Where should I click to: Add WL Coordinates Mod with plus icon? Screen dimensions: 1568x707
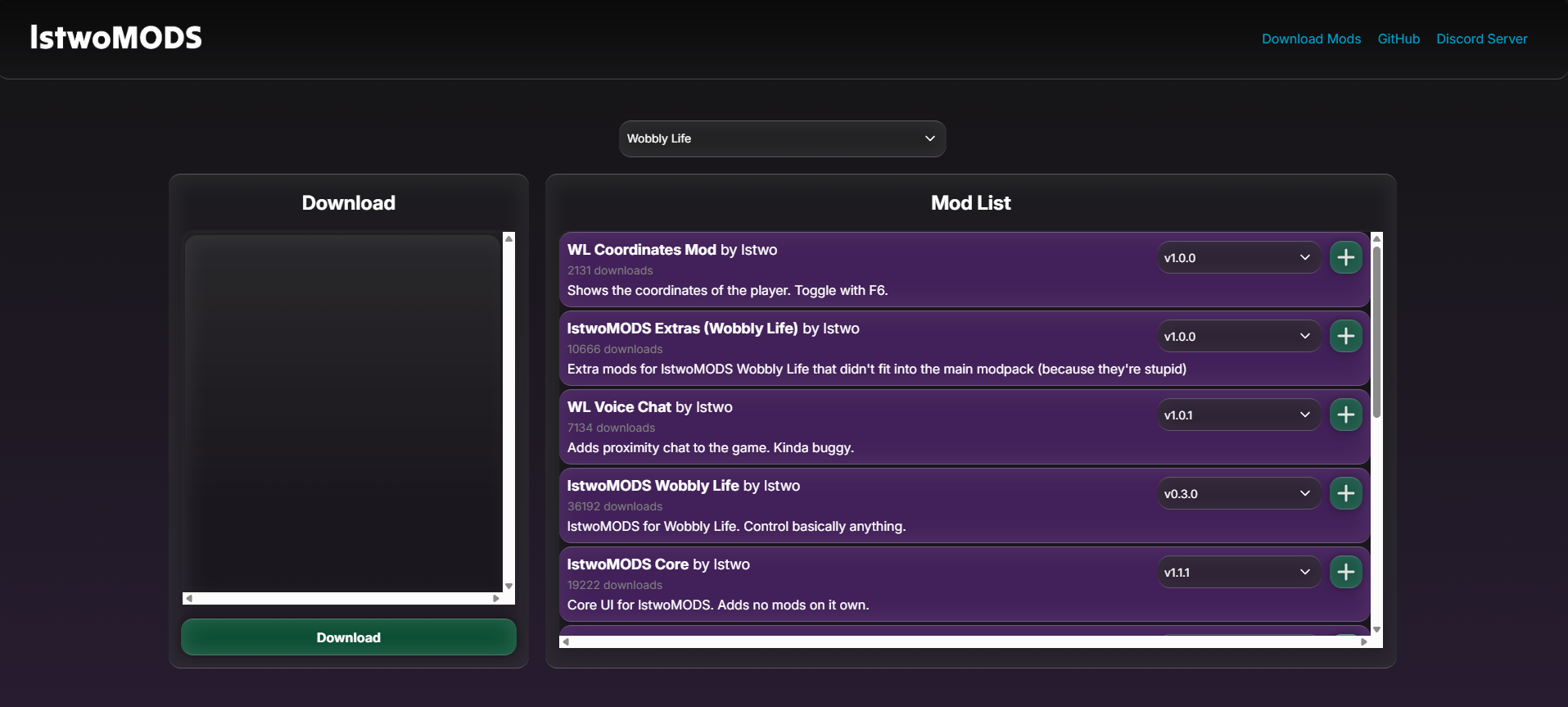tap(1345, 257)
